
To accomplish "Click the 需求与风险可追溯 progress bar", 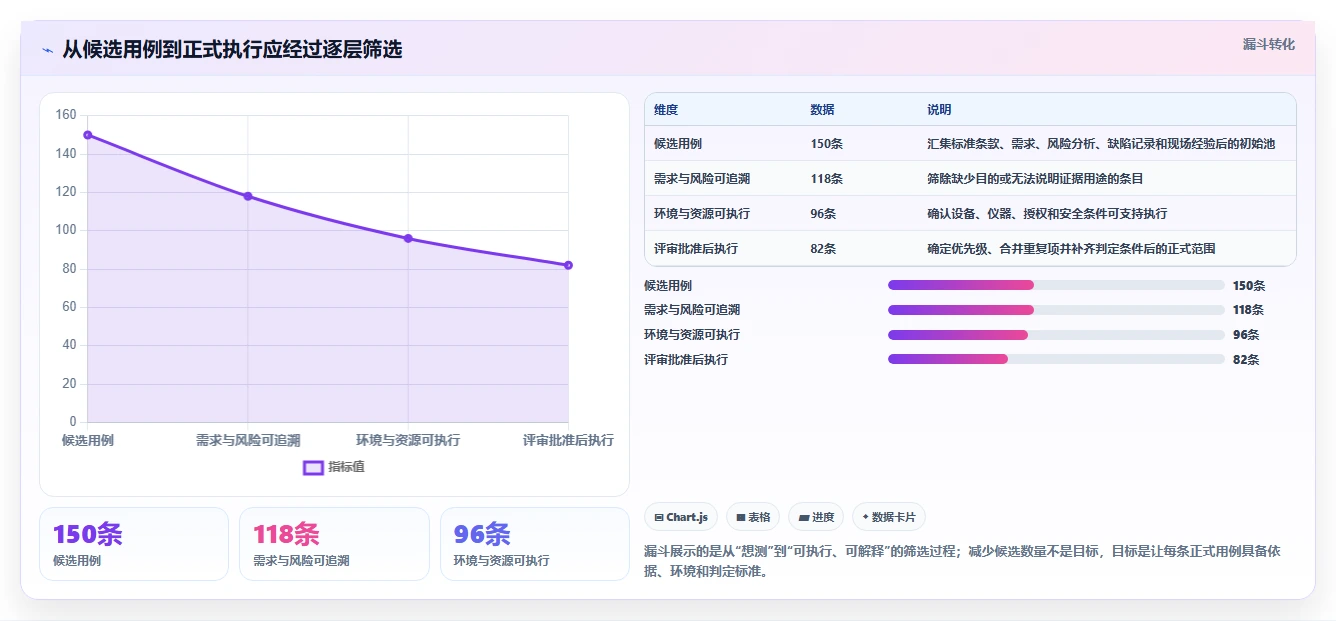I will [x=1056, y=310].
